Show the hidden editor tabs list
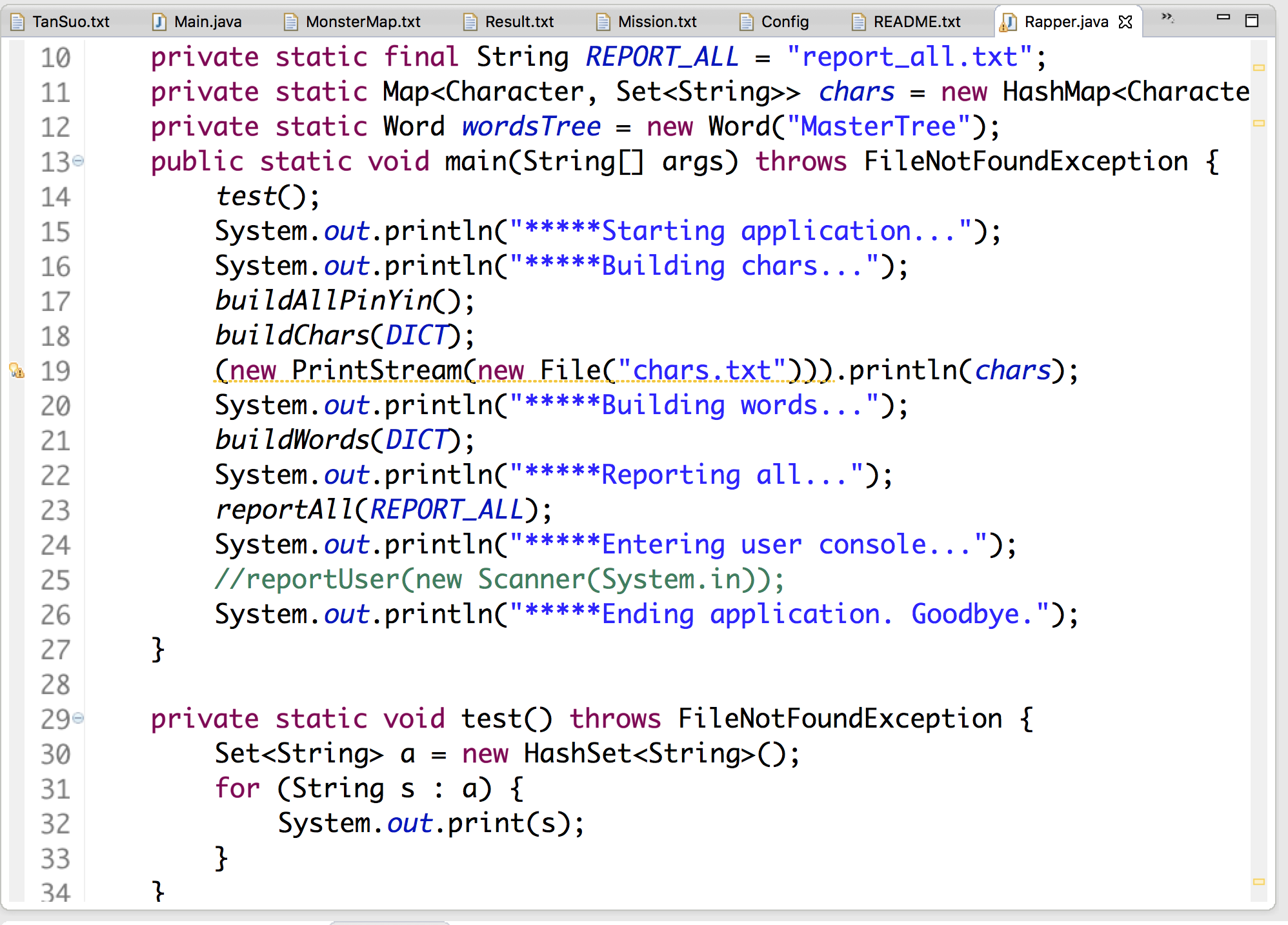The image size is (1288, 925). tap(1167, 18)
